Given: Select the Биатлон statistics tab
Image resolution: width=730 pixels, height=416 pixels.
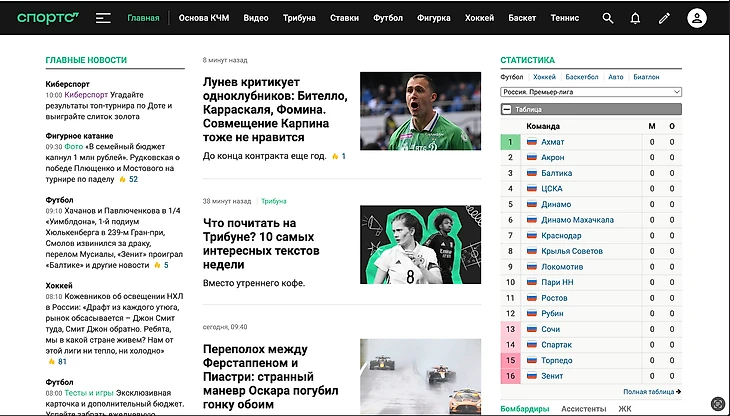Looking at the screenshot, I should click(x=646, y=77).
